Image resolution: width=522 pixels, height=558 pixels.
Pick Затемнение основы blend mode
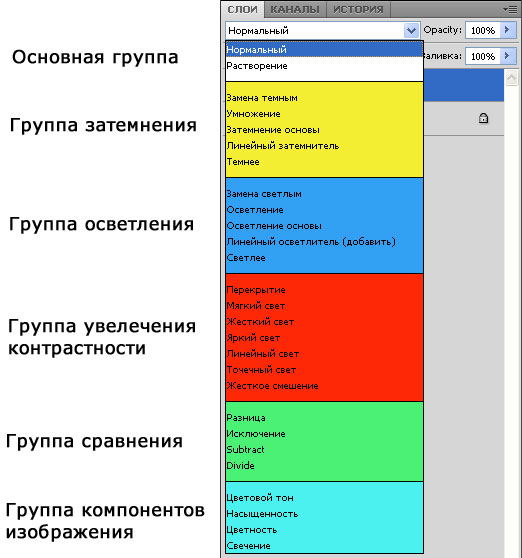coord(324,130)
